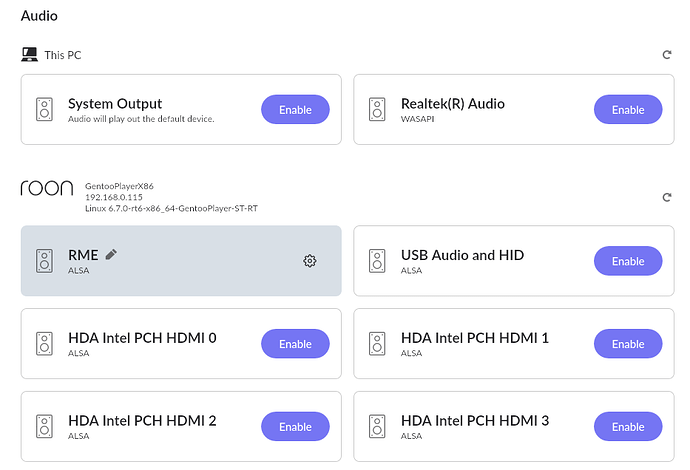
Task: Enable System Output device
Action: point(295,109)
